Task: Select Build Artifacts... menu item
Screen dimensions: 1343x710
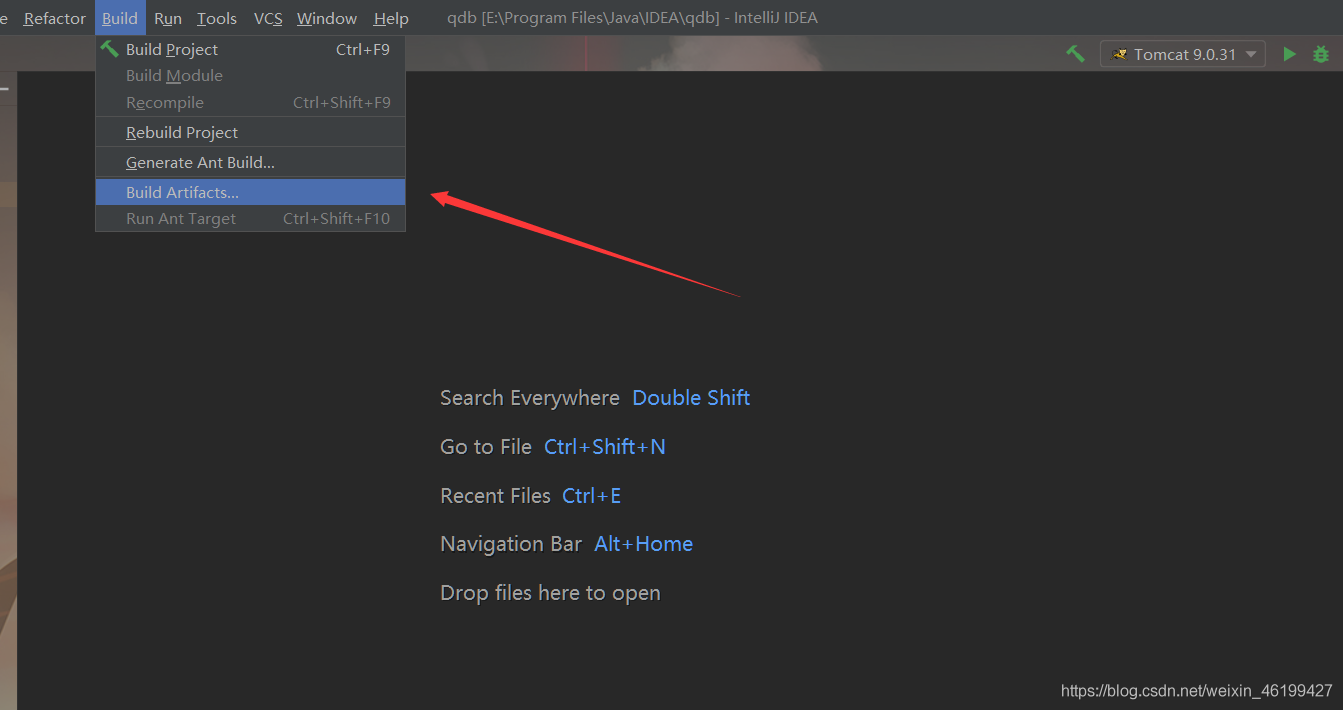Action: tap(250, 192)
